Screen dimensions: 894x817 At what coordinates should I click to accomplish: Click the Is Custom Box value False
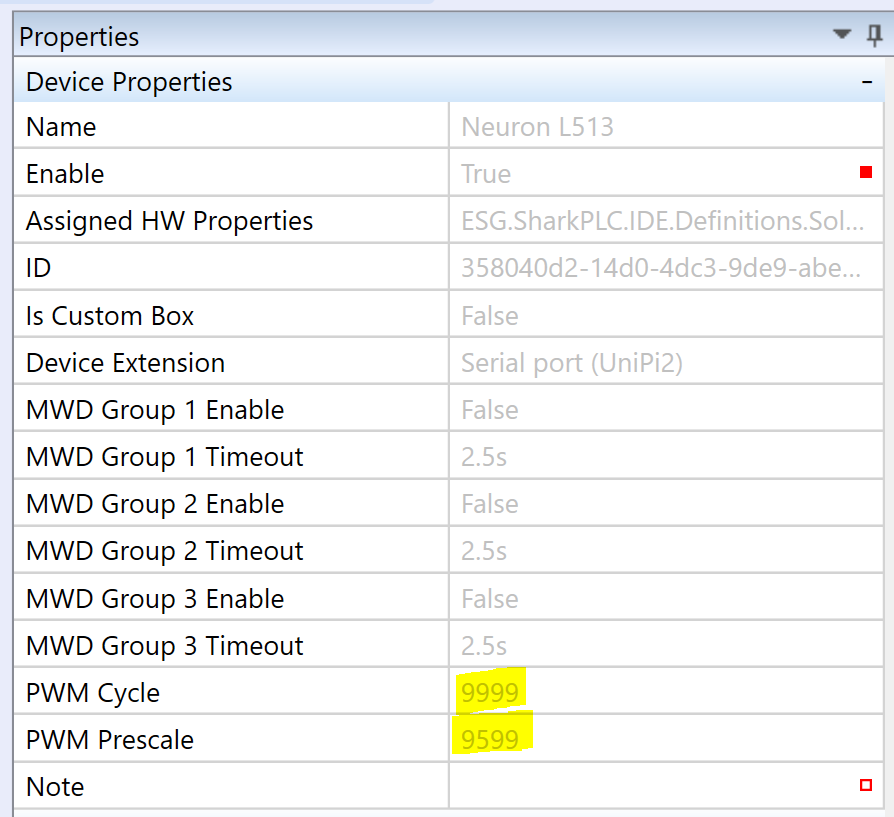(490, 316)
